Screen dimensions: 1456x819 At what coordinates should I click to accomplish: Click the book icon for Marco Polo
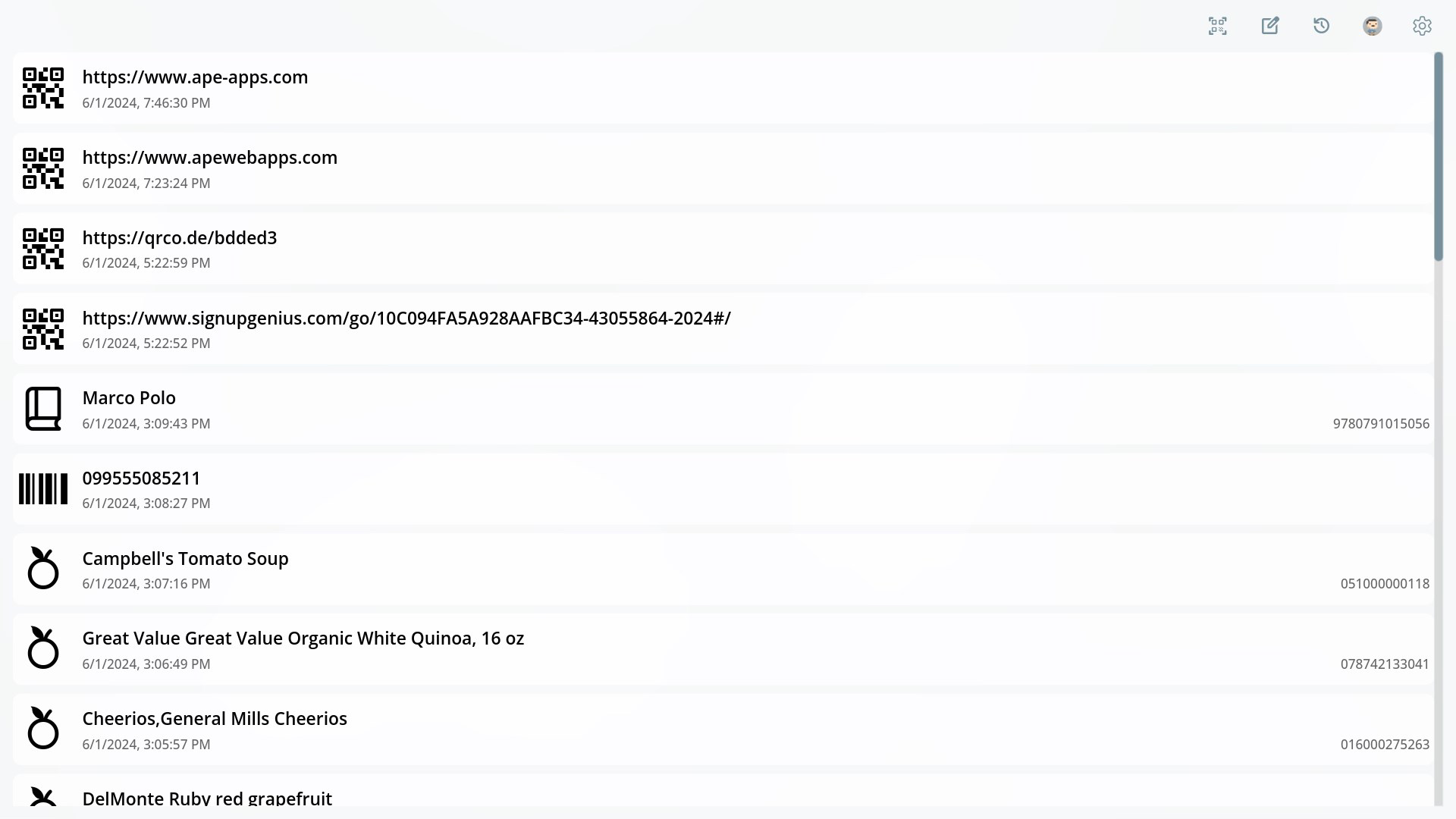pyautogui.click(x=43, y=409)
